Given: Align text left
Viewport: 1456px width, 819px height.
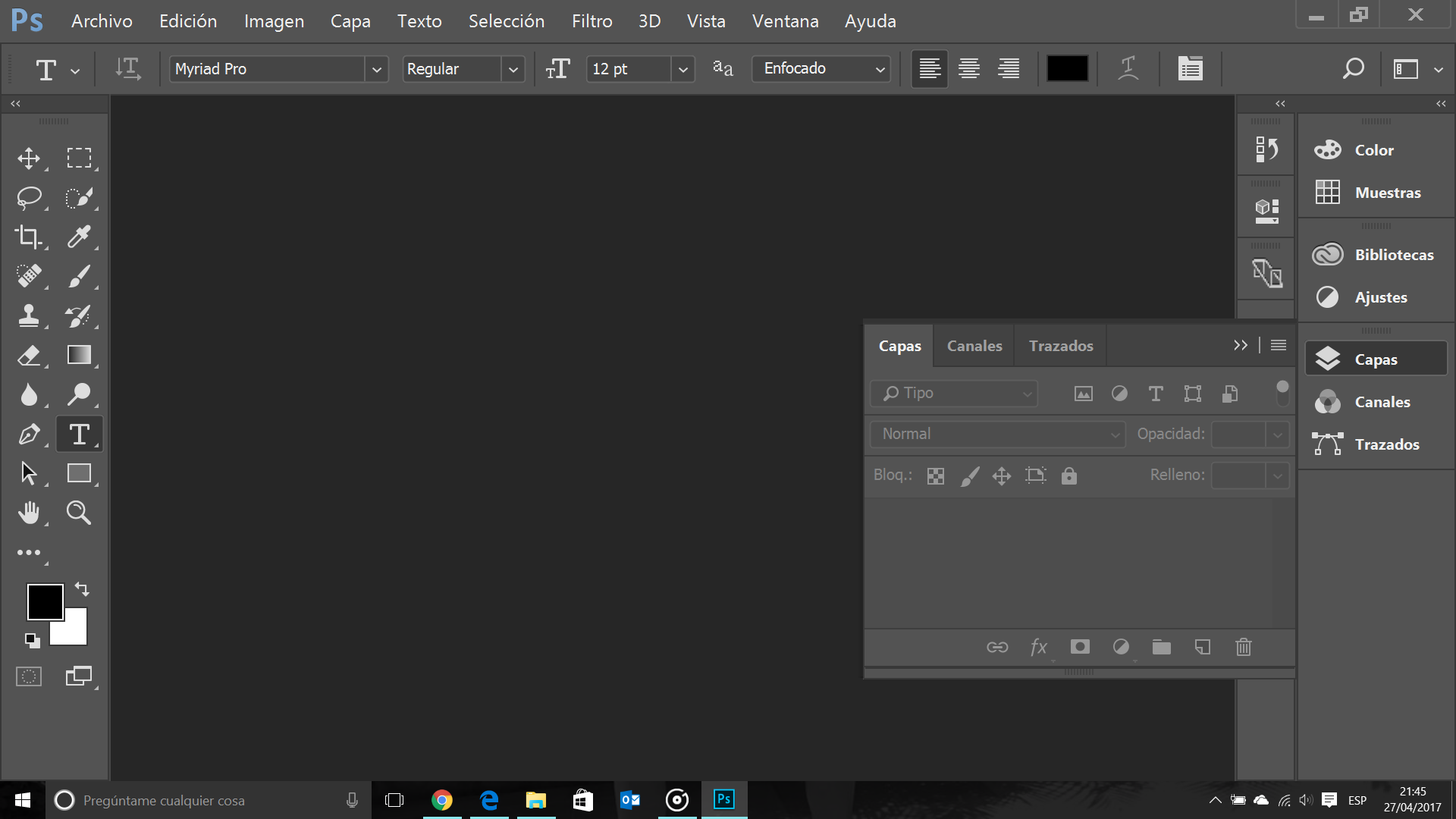Looking at the screenshot, I should point(930,69).
